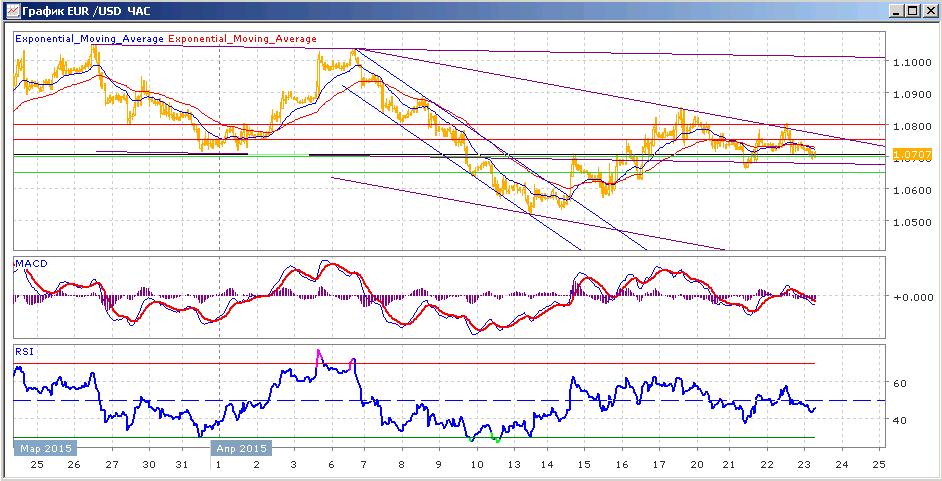Click date 10 on the time axis

476,465
